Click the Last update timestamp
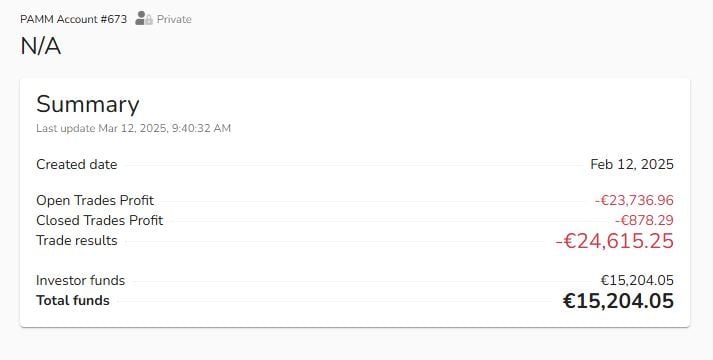The width and height of the screenshot is (713, 360). click(x=134, y=128)
